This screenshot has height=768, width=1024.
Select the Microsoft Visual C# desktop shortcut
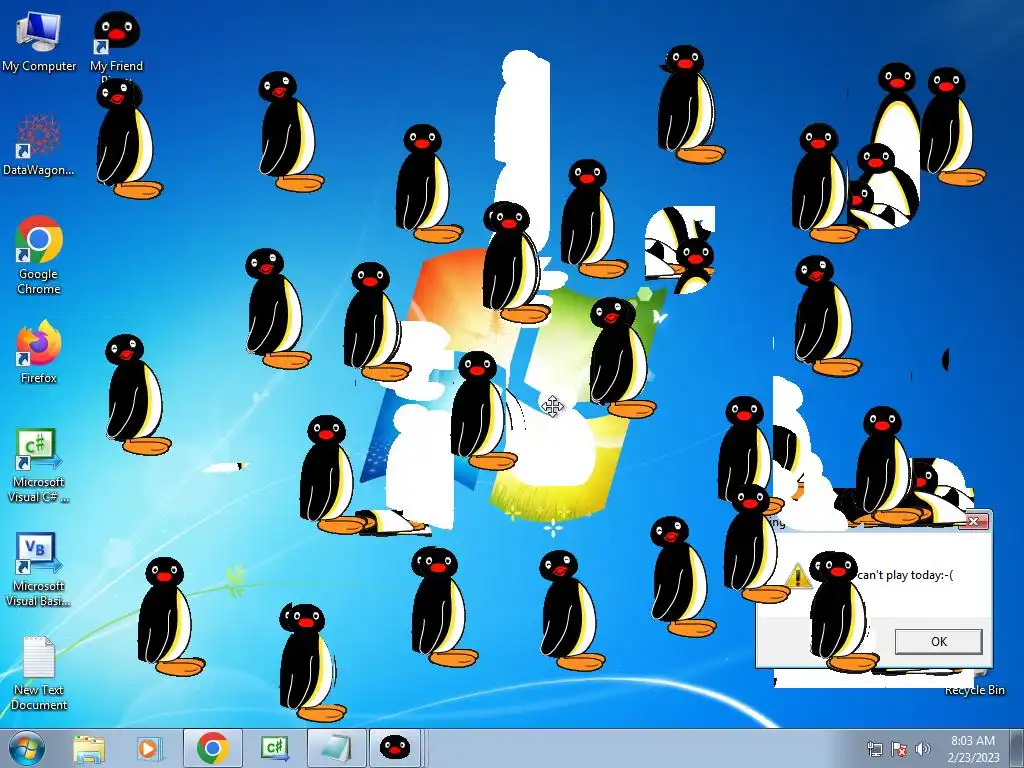tap(39, 466)
